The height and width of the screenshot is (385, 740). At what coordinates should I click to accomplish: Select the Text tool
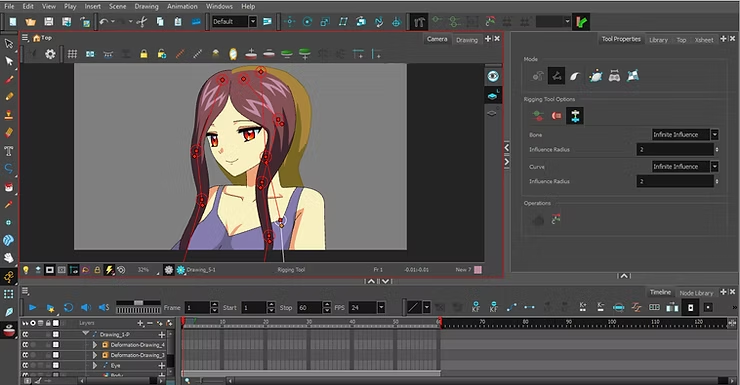point(8,151)
